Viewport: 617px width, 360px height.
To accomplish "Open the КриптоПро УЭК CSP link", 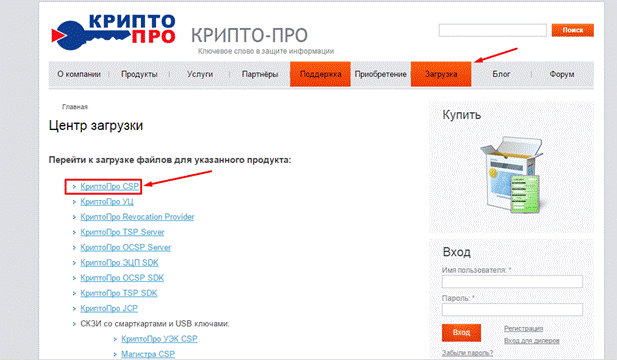I will coord(159,339).
